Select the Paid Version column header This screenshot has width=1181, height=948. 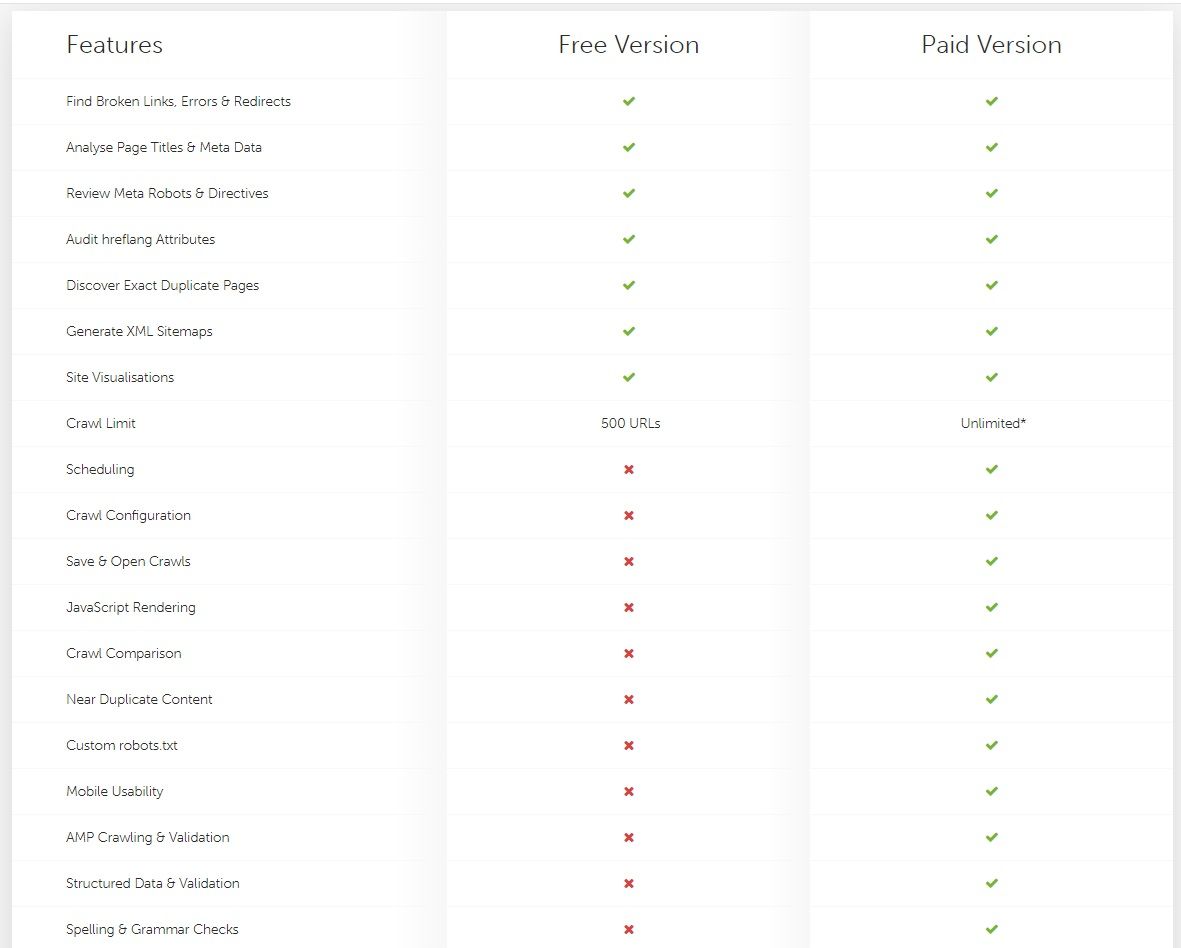[x=991, y=45]
